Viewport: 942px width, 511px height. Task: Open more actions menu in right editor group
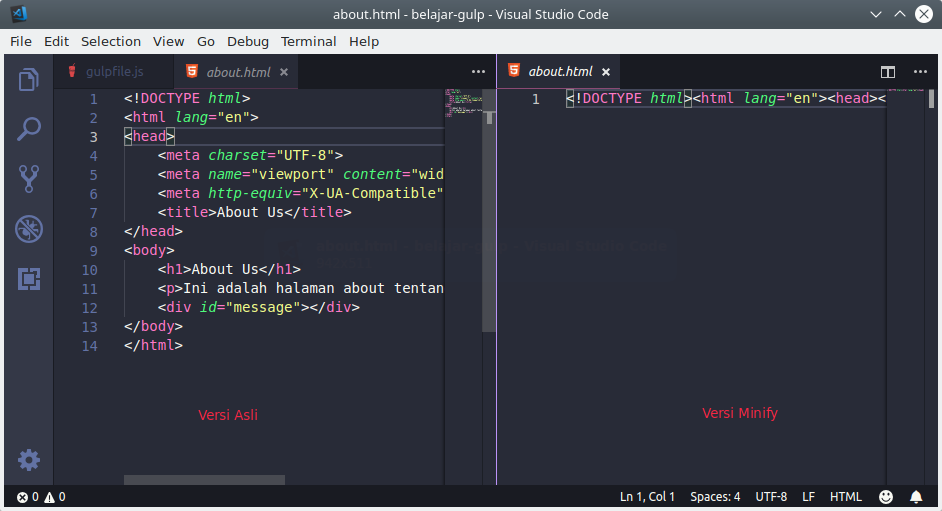pos(920,71)
